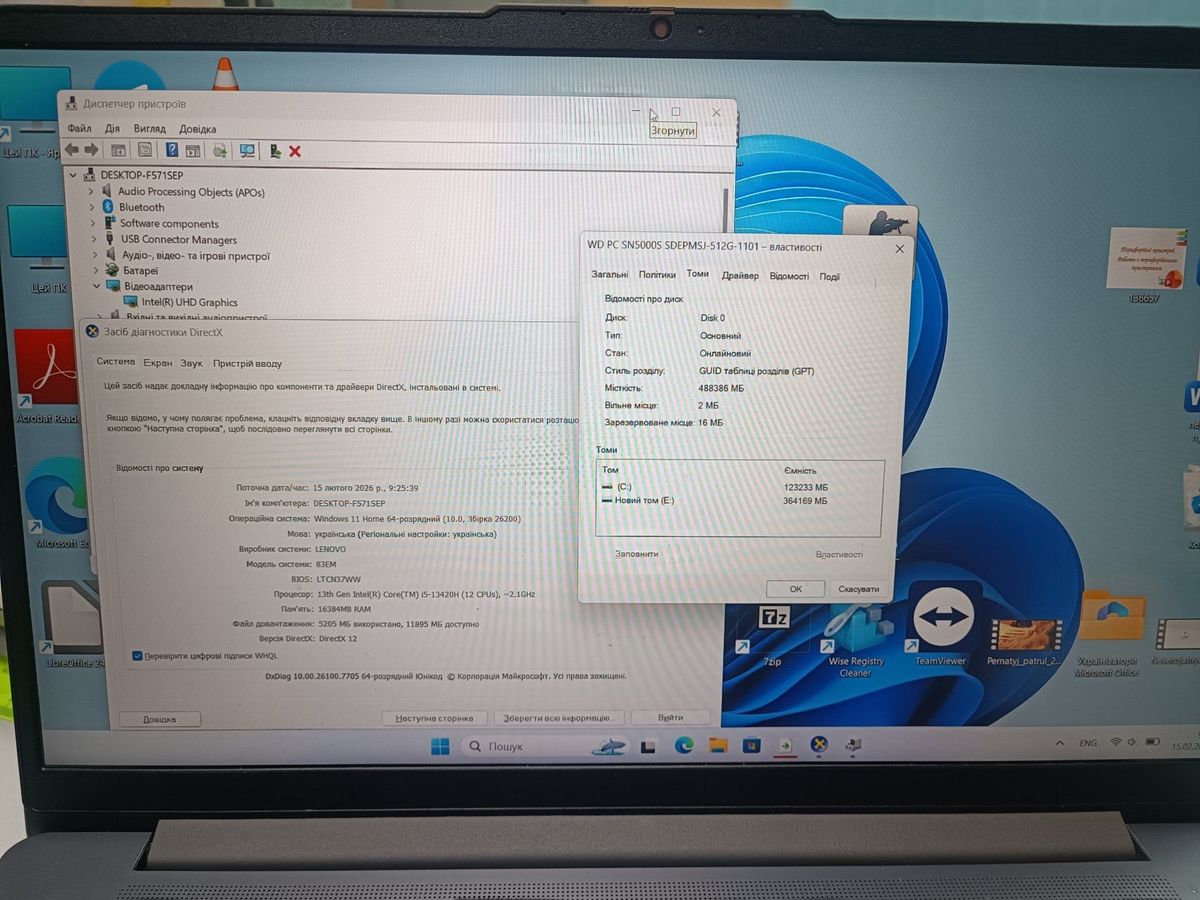Click the scan for hardware changes monitor icon

[246, 151]
